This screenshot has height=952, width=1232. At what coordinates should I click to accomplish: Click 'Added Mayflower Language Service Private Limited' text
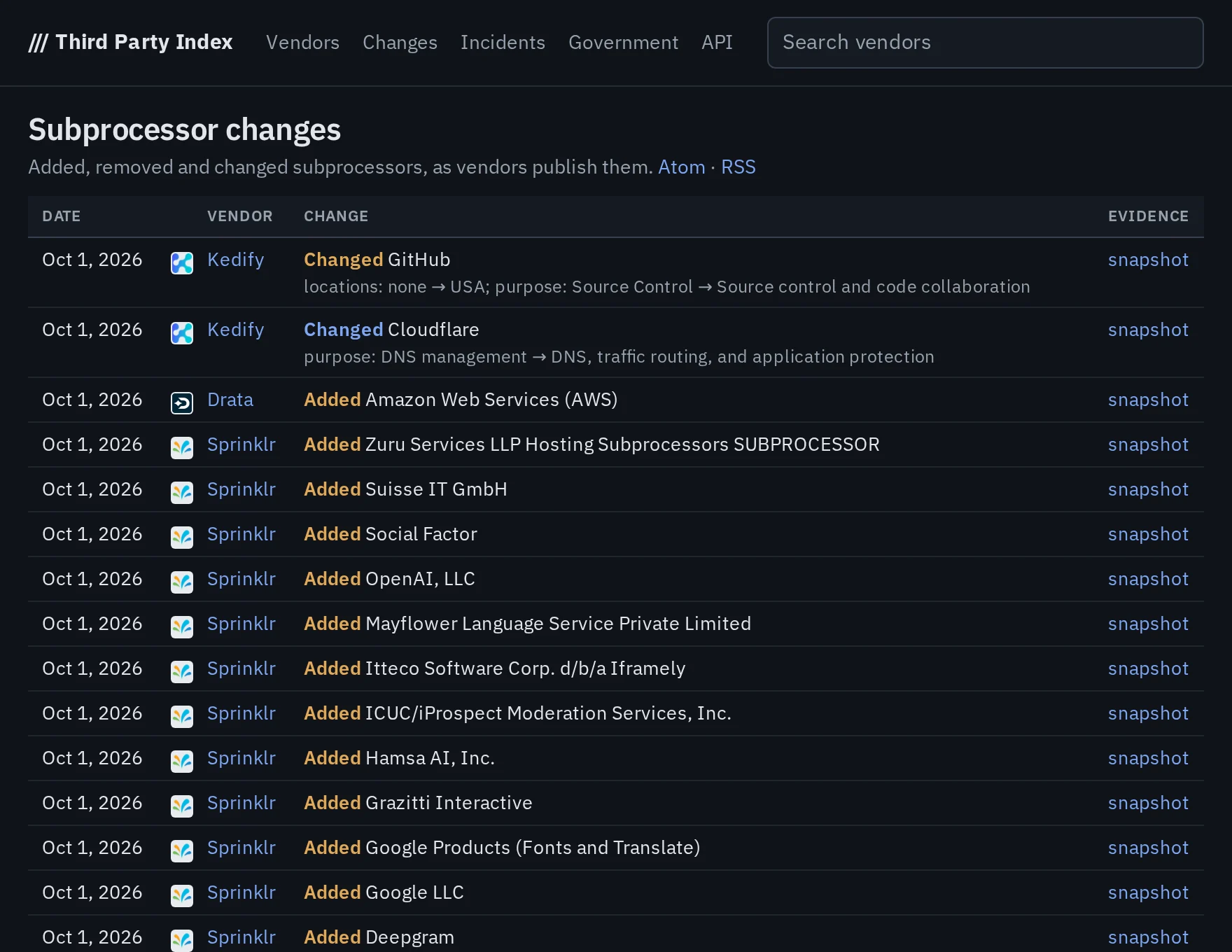tap(527, 624)
